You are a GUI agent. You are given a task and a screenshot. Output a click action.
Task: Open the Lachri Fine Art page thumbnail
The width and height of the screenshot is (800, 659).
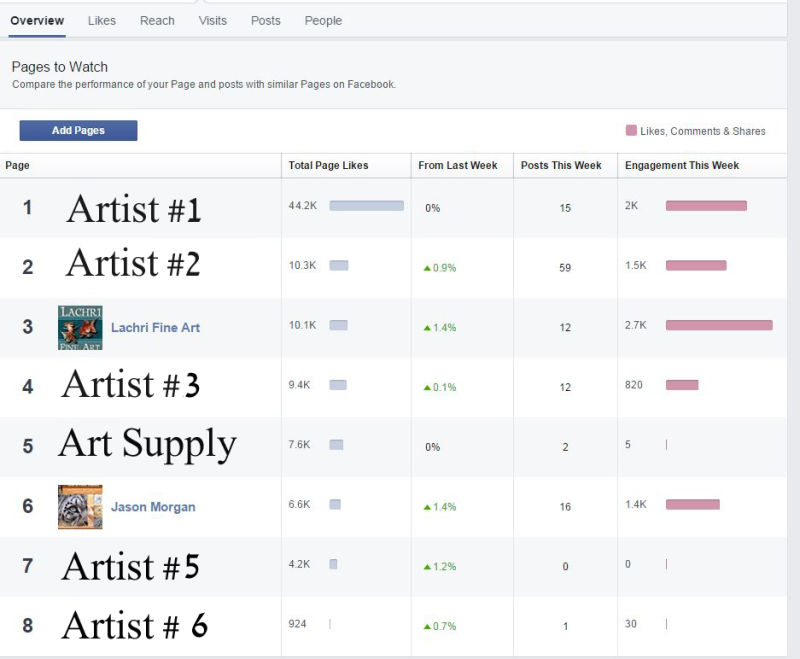(x=80, y=327)
